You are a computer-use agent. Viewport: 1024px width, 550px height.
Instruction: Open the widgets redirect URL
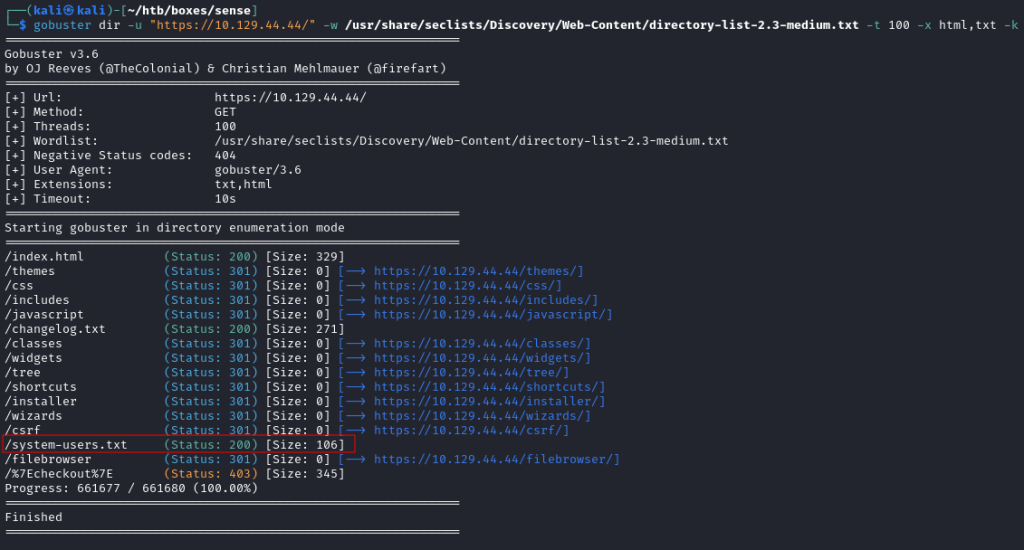(x=479, y=358)
